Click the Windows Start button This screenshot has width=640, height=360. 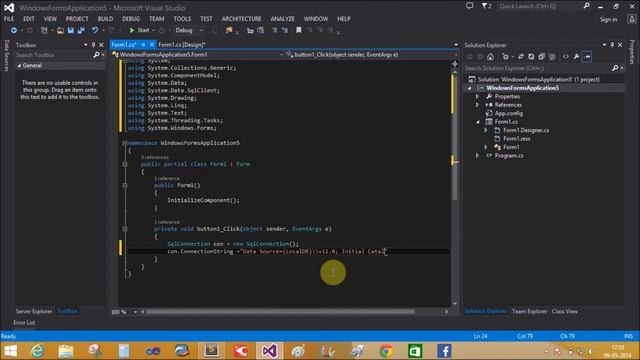[x=10, y=351]
